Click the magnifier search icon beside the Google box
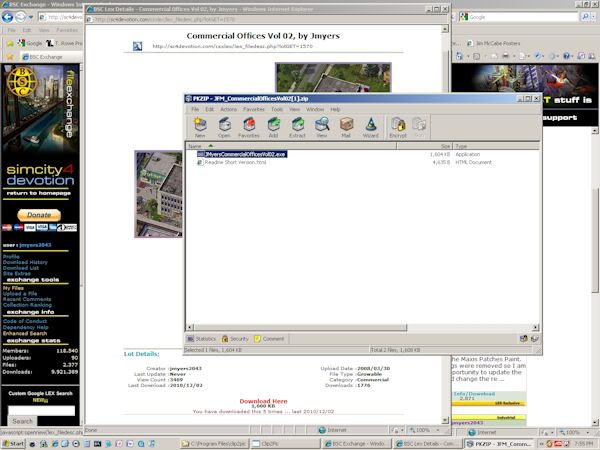The height and width of the screenshot is (450, 600). click(x=585, y=17)
